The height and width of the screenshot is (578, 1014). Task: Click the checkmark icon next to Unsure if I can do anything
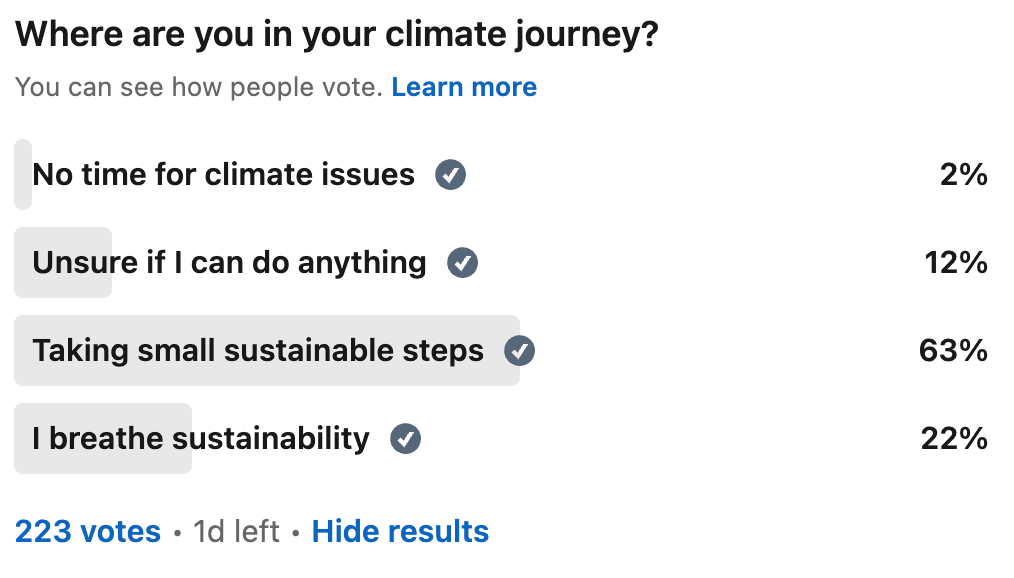(x=462, y=262)
